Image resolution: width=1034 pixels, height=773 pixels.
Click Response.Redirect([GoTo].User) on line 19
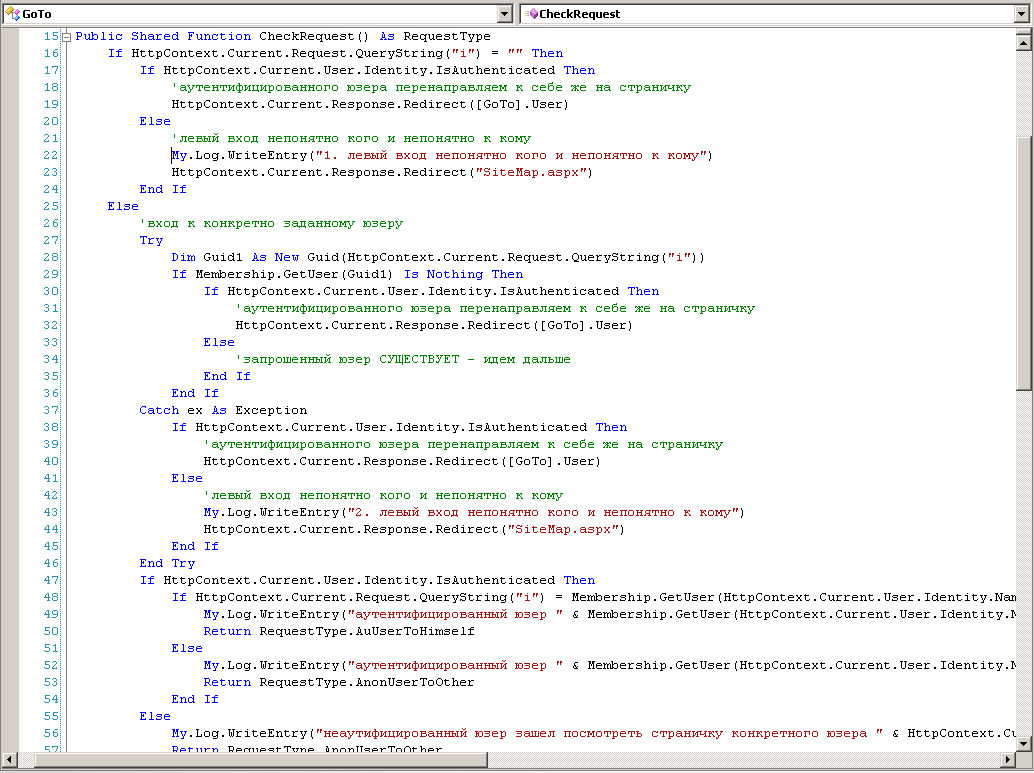[x=450, y=104]
